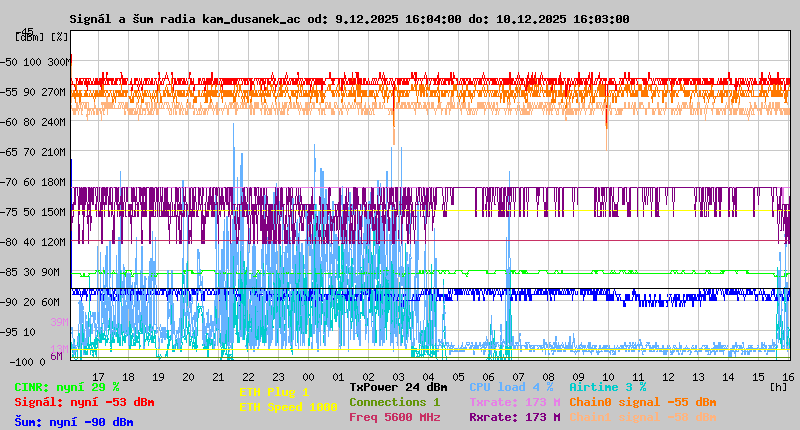The height and width of the screenshot is (430, 800).
Task: Click the '17' hour tick on the time axis
Action: 98,377
